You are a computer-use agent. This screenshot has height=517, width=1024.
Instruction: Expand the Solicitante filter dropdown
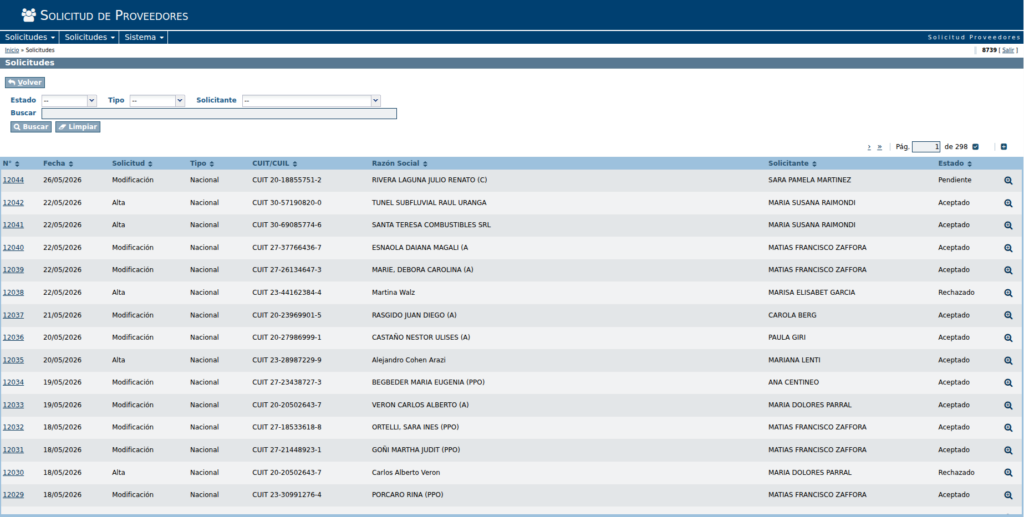click(311, 101)
